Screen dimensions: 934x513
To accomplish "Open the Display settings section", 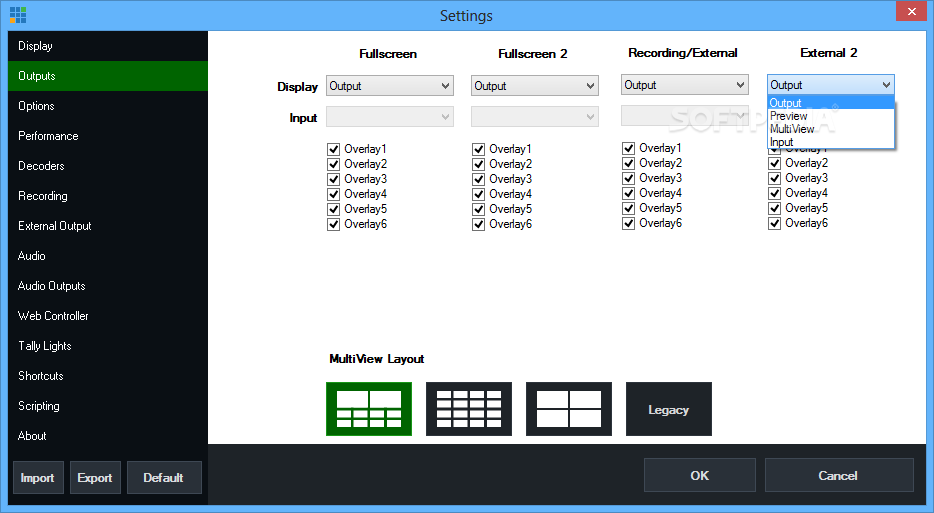I will [108, 46].
